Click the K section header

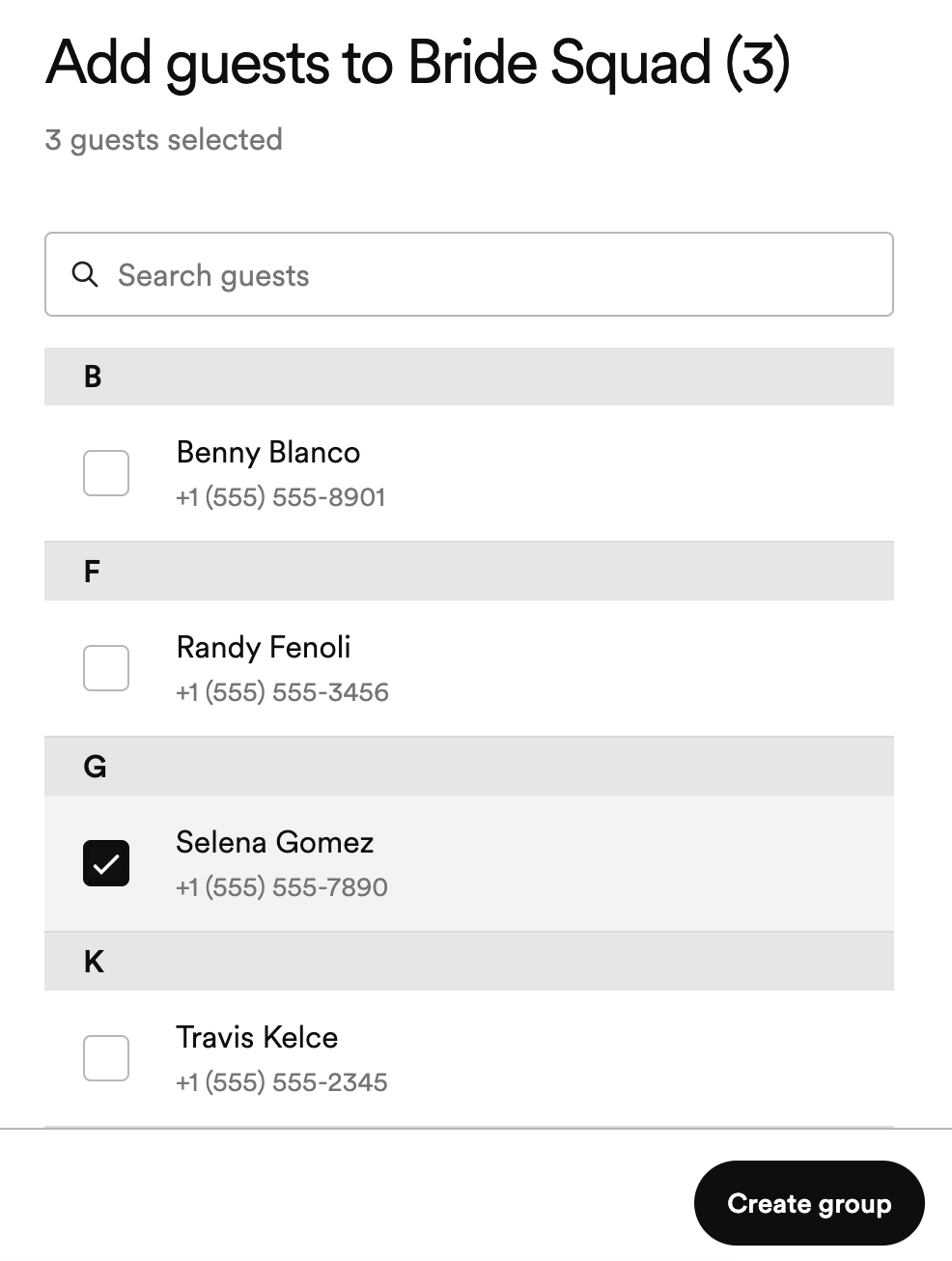coord(93,961)
